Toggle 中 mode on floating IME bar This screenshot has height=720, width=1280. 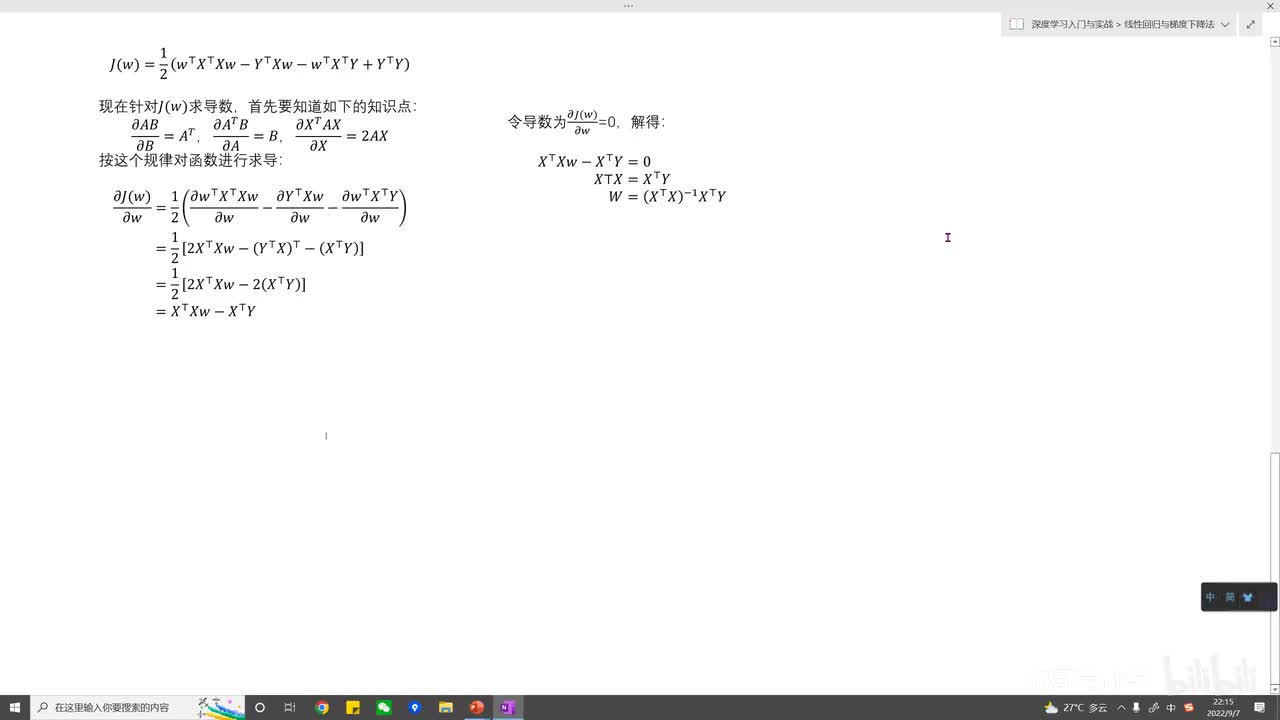point(1210,597)
